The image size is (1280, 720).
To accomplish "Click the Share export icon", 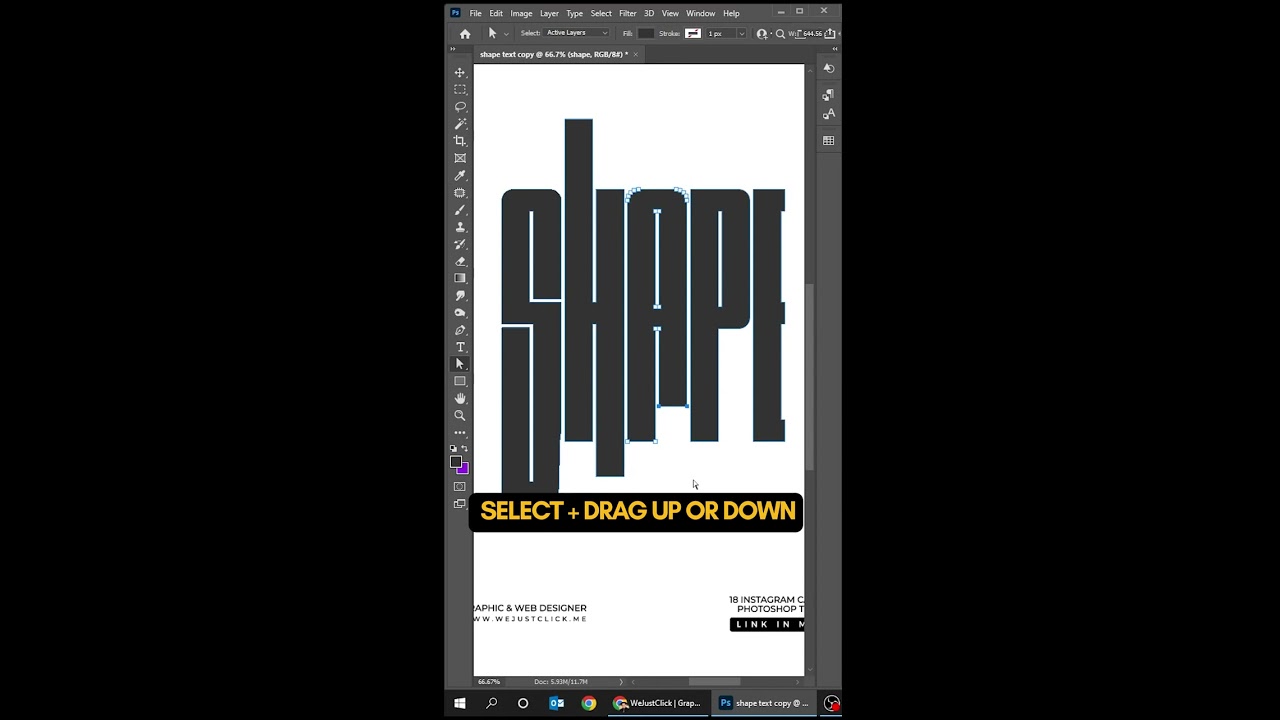I will coord(830,33).
